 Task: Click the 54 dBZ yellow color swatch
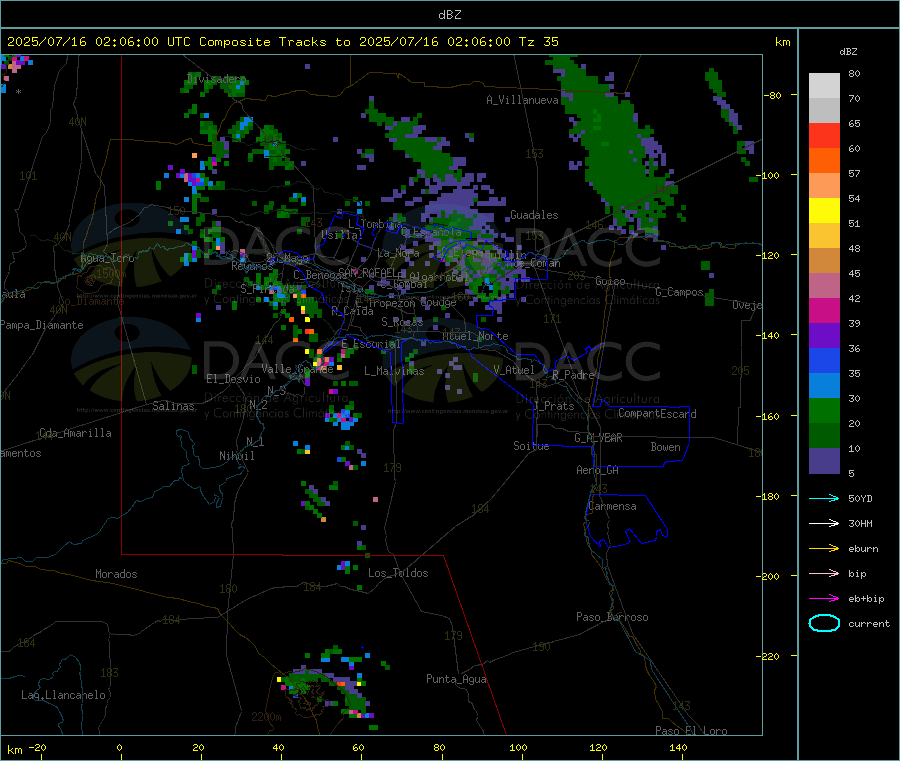coord(824,211)
